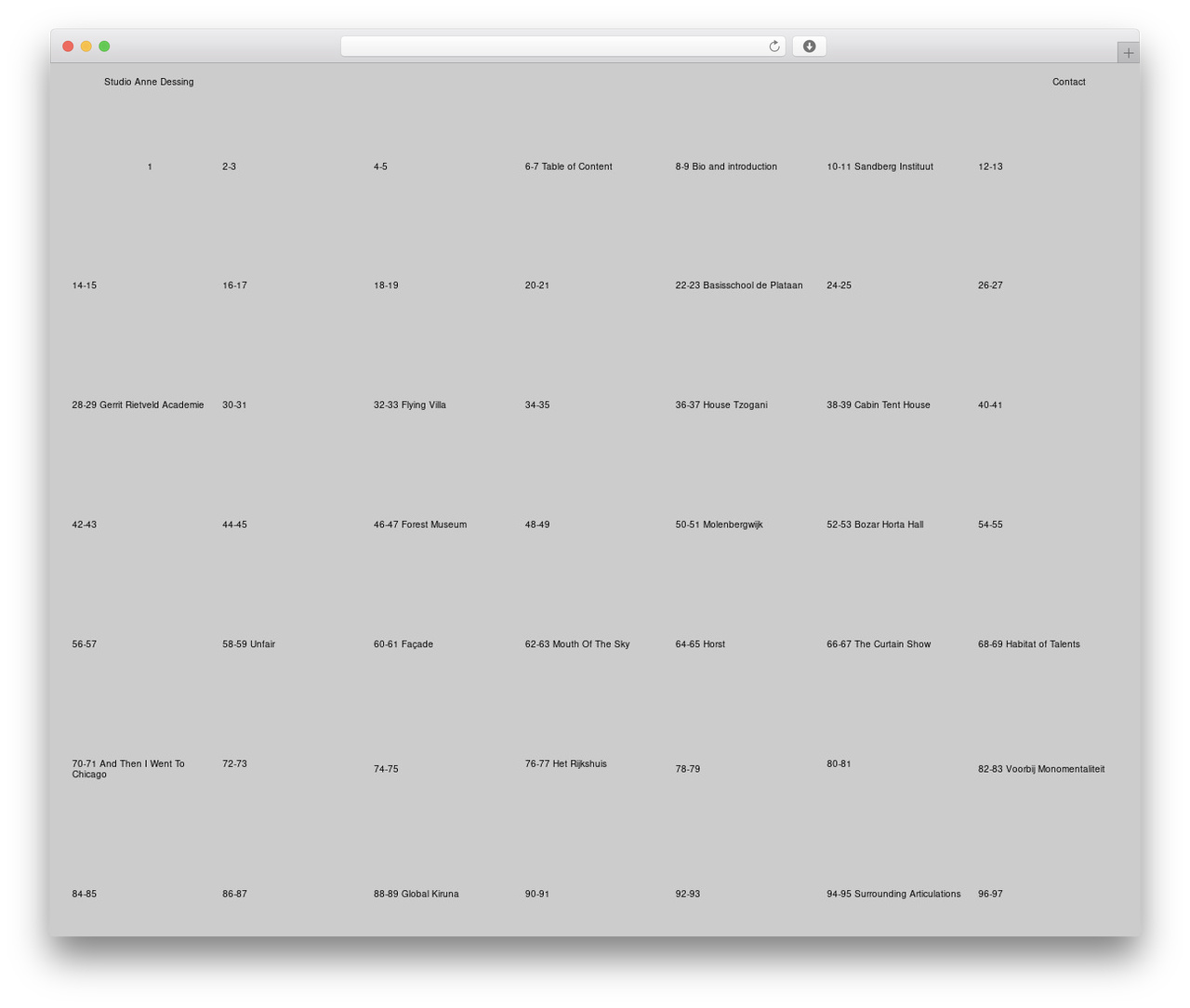Click page spread 20-21
1190x1008 pixels.
click(x=536, y=285)
